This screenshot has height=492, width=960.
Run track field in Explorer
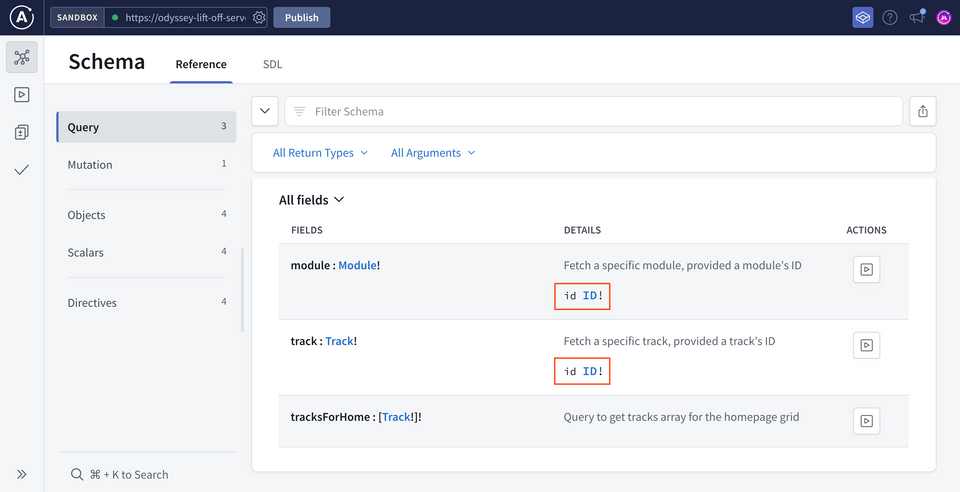(866, 345)
